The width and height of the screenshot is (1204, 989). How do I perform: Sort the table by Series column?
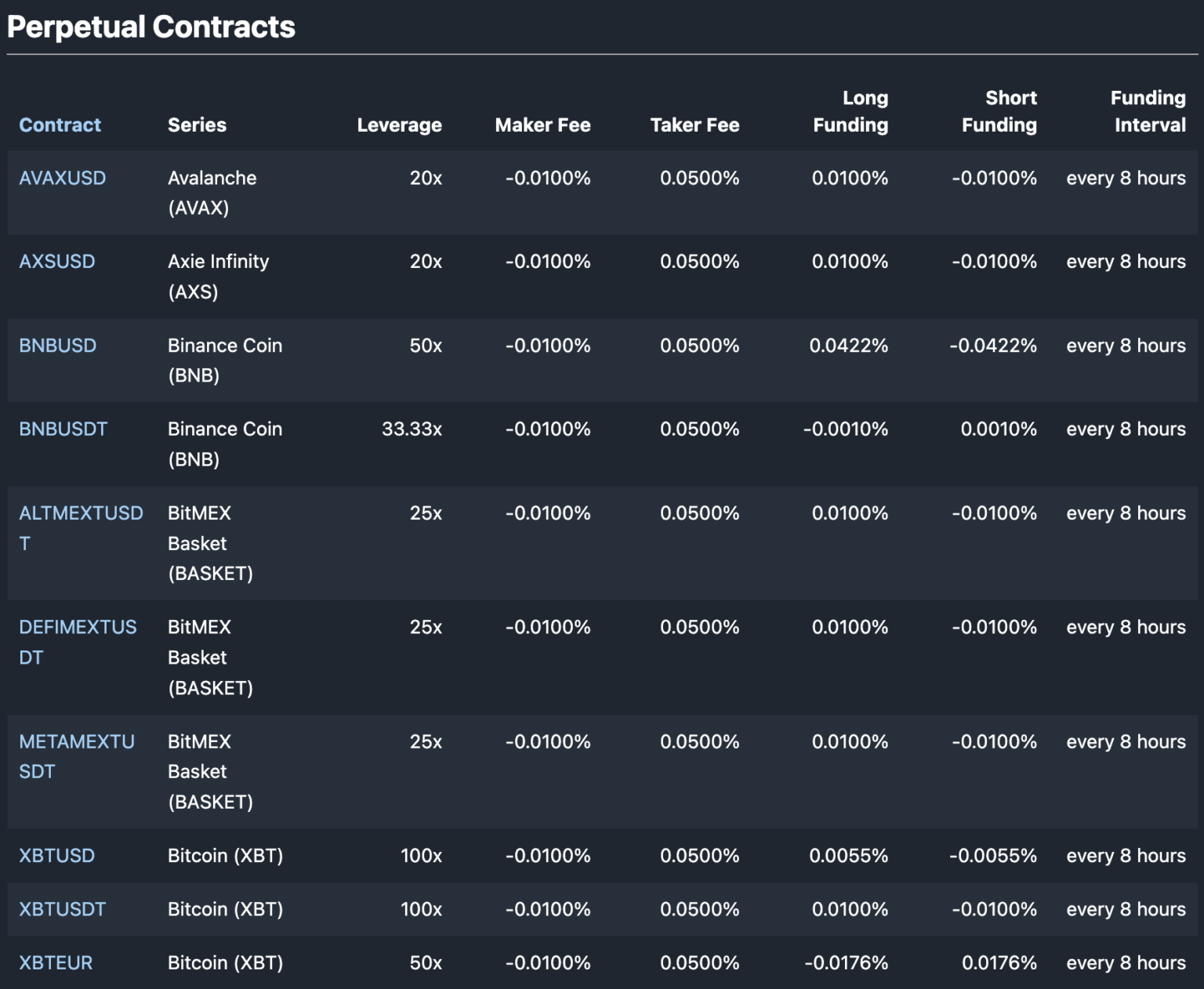coord(197,124)
